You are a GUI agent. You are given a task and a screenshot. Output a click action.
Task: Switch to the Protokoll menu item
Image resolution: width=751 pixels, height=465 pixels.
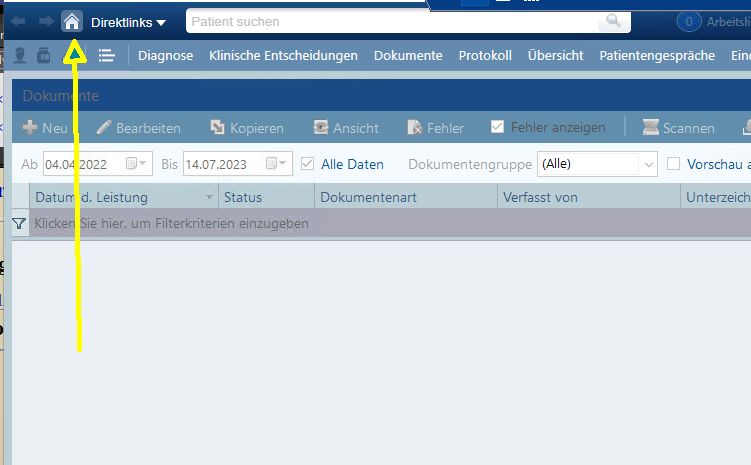pyautogui.click(x=485, y=56)
